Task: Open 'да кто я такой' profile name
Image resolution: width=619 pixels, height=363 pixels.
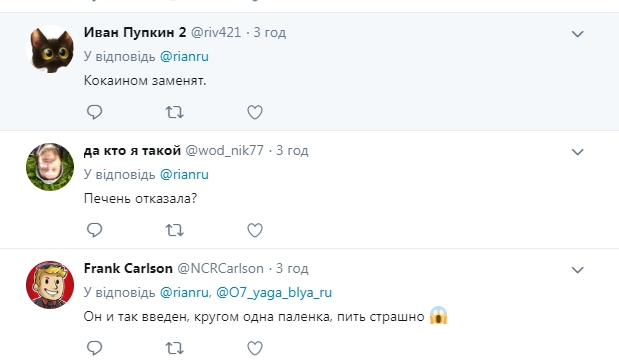Action: click(x=132, y=151)
